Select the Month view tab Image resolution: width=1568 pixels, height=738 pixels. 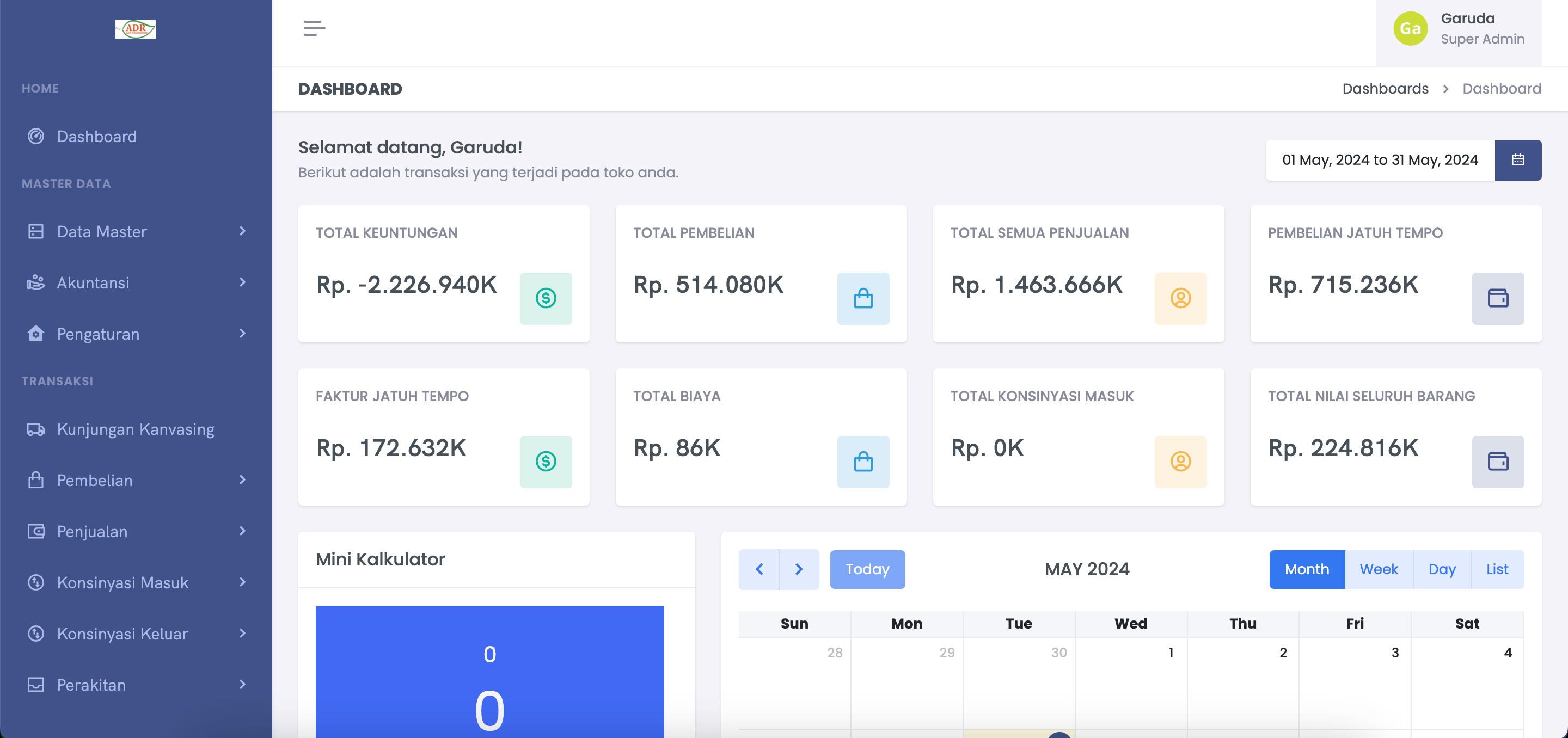(1307, 568)
